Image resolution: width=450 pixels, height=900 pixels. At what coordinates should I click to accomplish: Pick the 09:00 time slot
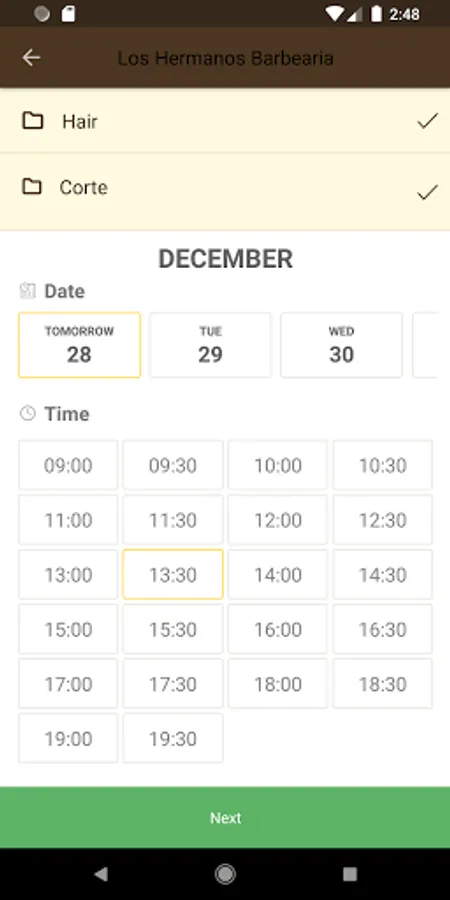[68, 465]
